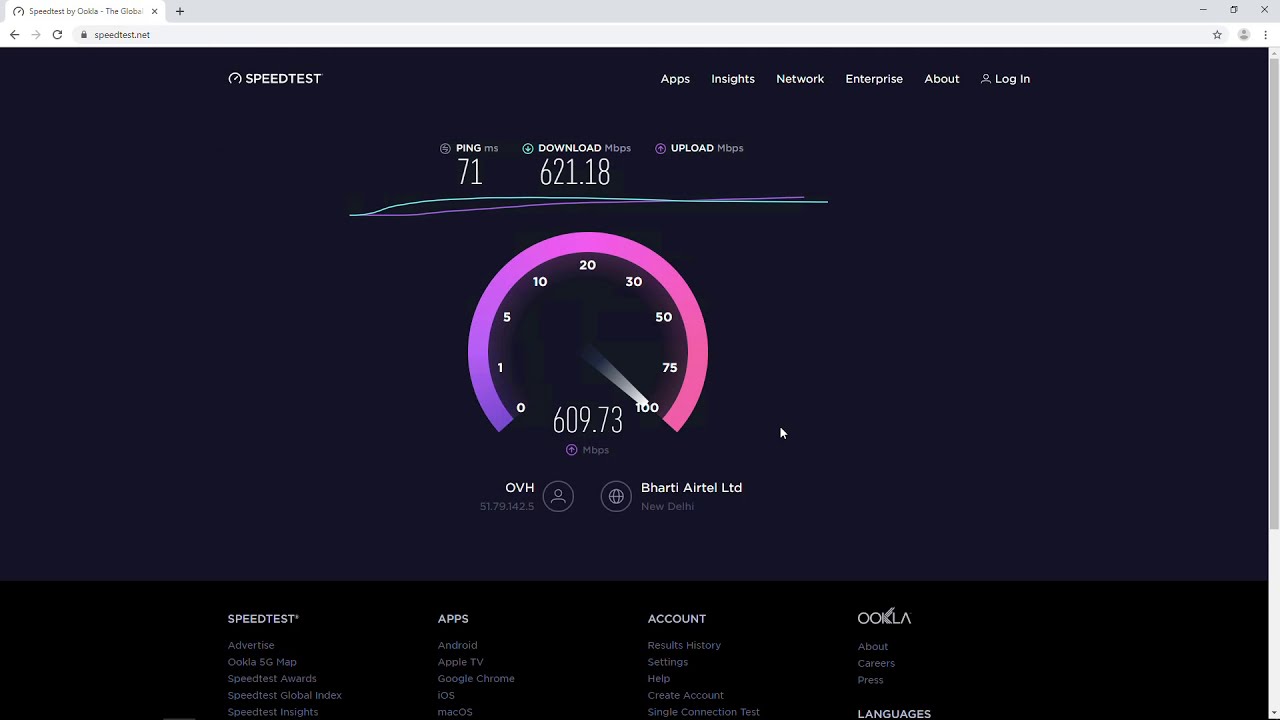Open Speedtest Awards link
This screenshot has height=720, width=1280.
coord(272,678)
